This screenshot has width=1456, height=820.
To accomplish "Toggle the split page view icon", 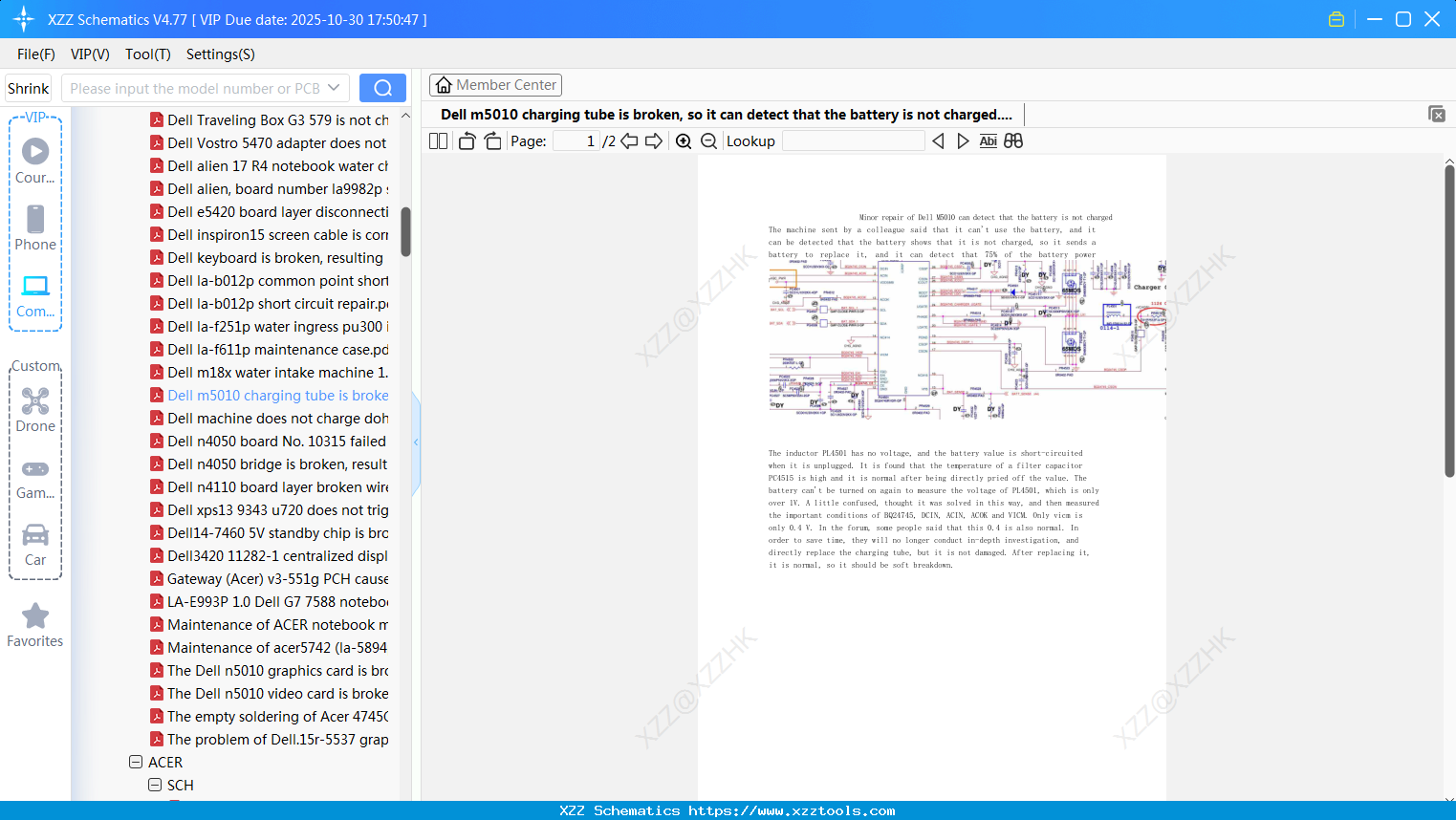I will point(439,141).
